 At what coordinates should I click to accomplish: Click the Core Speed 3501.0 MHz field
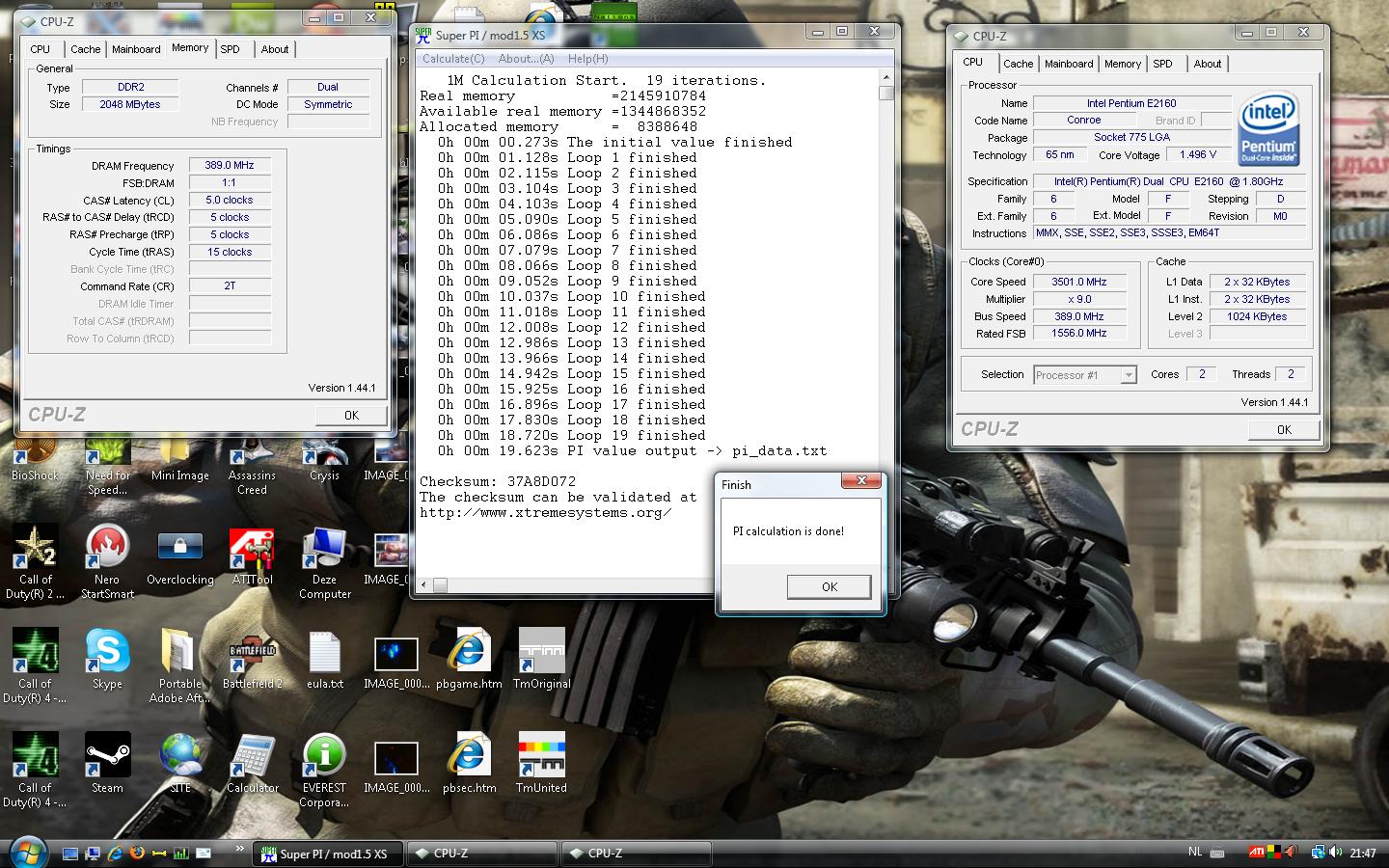[x=1079, y=282]
